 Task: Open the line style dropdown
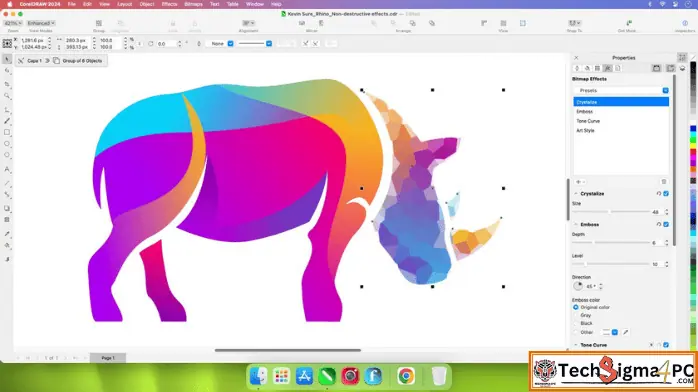pyautogui.click(x=255, y=44)
